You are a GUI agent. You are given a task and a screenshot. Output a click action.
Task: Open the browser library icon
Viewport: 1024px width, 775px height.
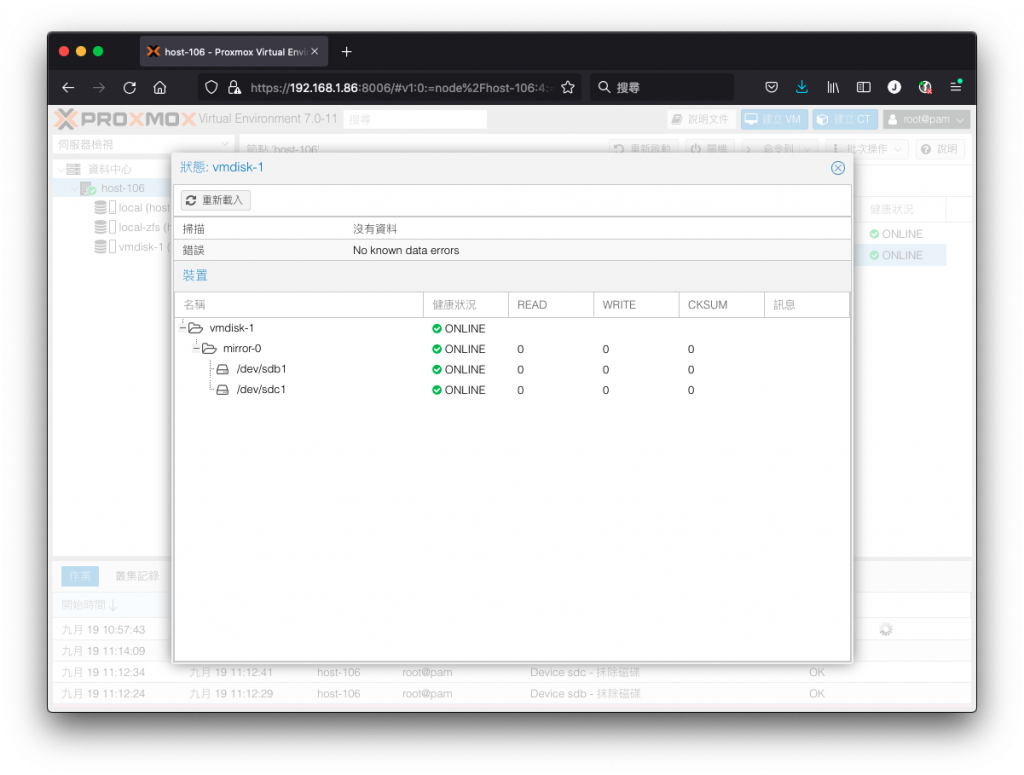(x=833, y=87)
